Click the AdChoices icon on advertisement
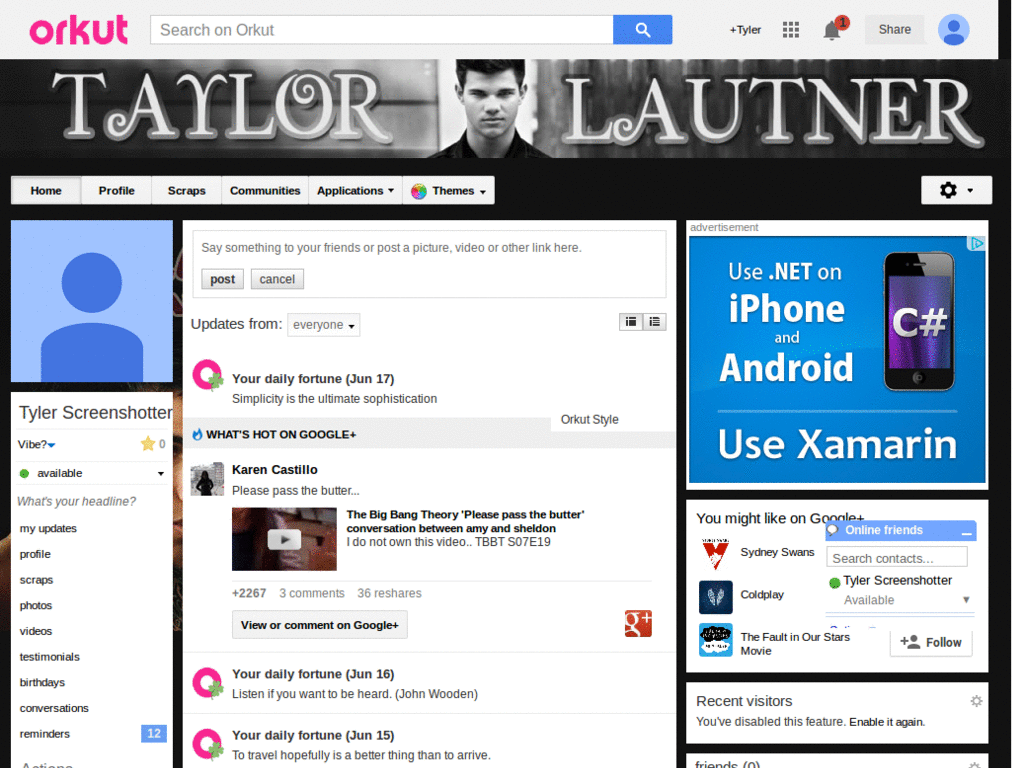Image resolution: width=1024 pixels, height=768 pixels. 976,244
